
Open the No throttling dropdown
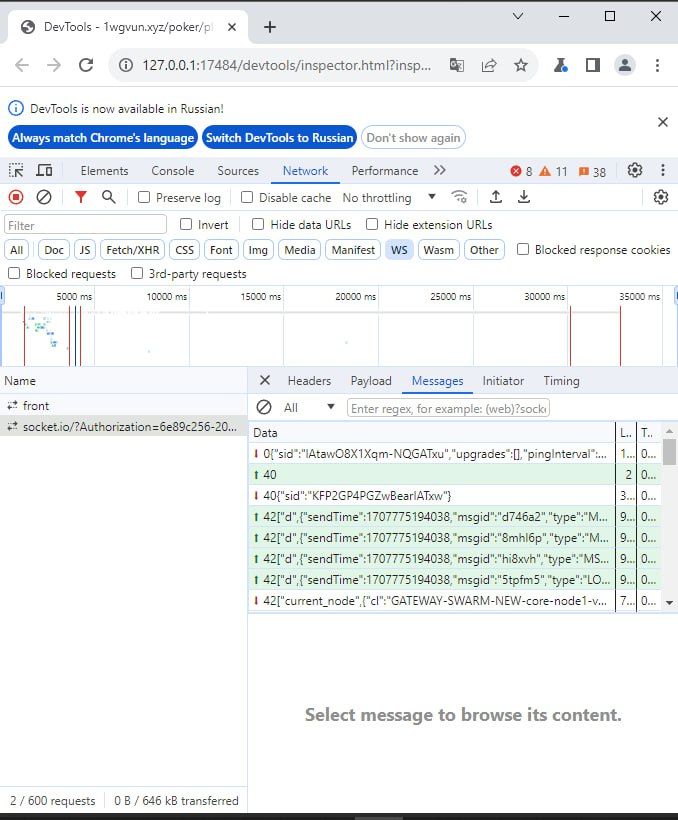(x=389, y=198)
